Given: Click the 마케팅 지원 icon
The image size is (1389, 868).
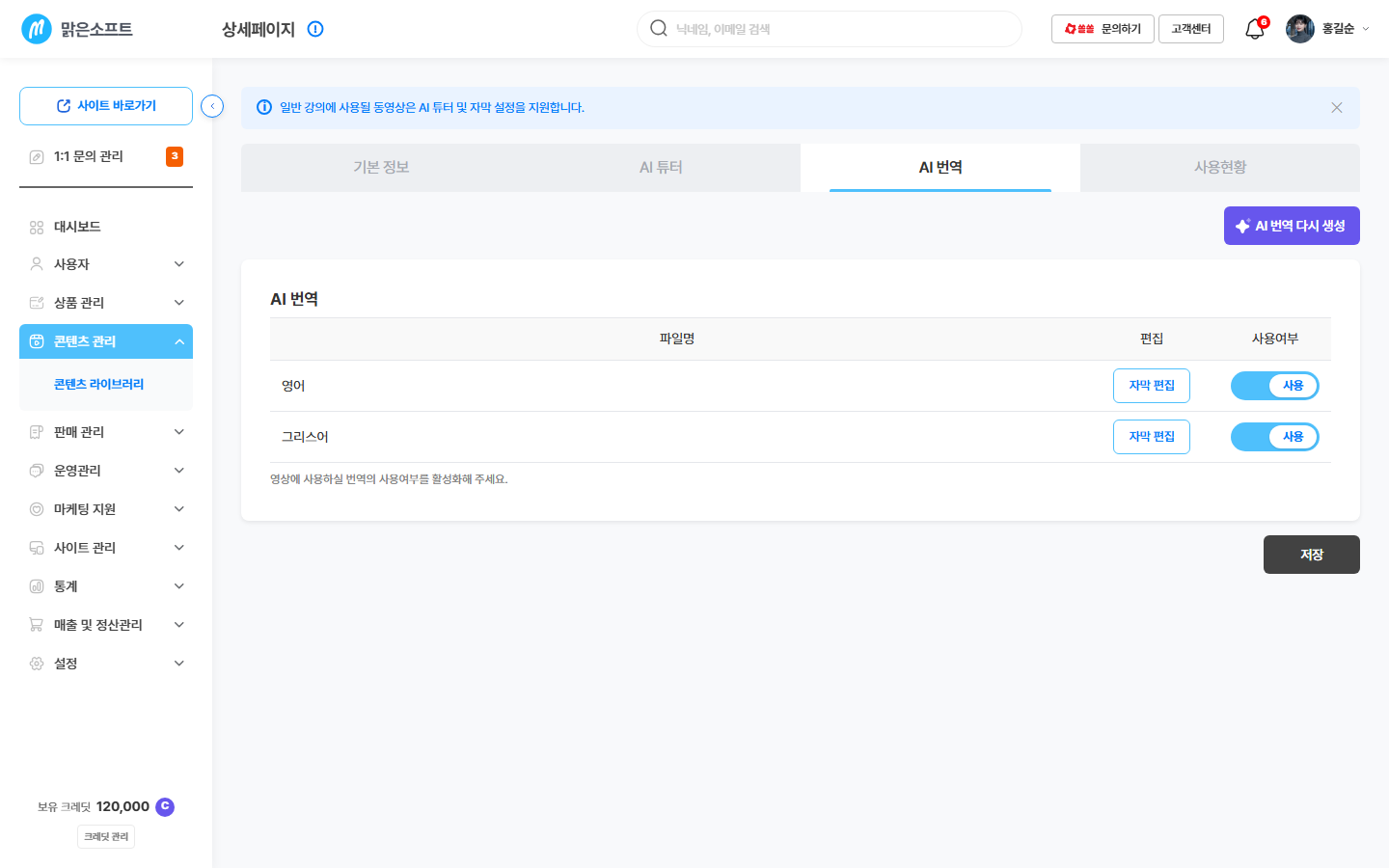Looking at the screenshot, I should click(37, 509).
